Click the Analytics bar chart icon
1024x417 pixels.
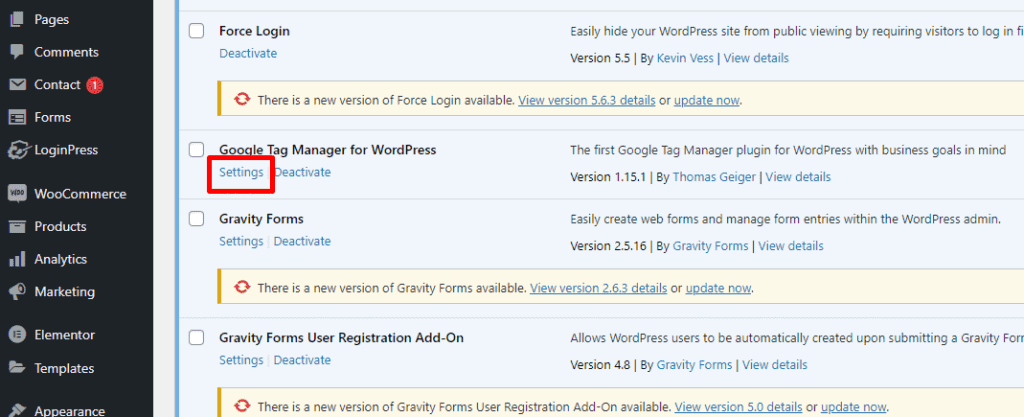point(16,259)
